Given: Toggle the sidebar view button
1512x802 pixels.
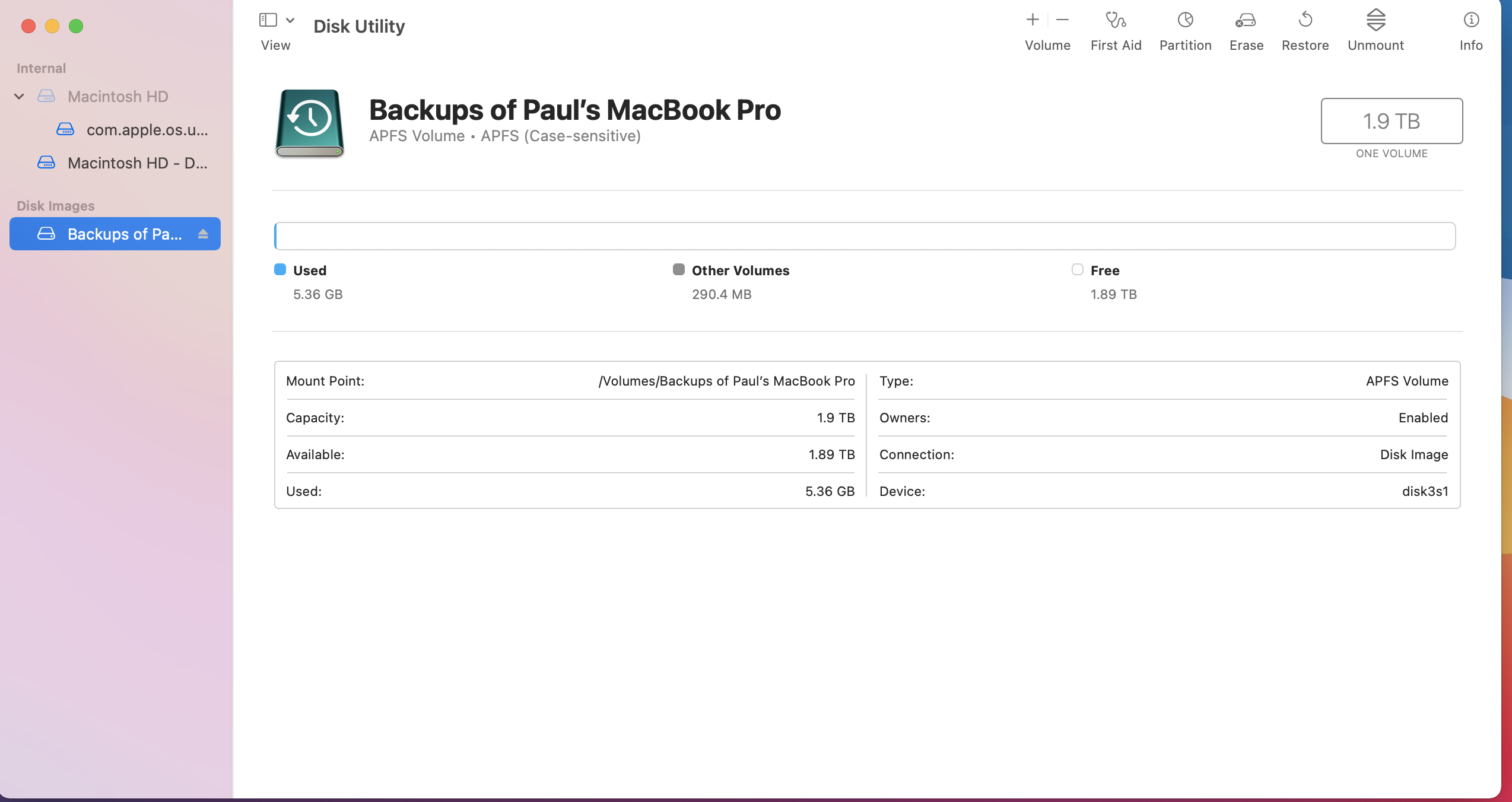Looking at the screenshot, I should [x=268, y=20].
